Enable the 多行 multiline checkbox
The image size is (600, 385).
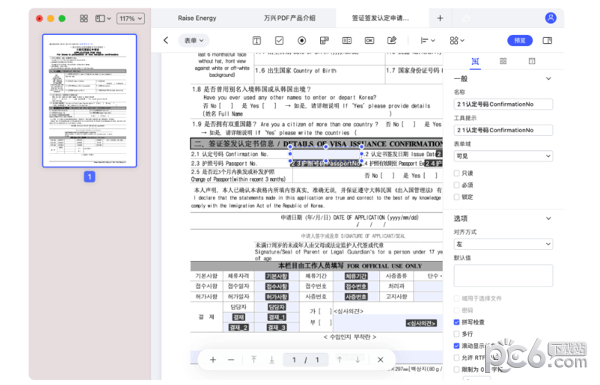(x=457, y=334)
